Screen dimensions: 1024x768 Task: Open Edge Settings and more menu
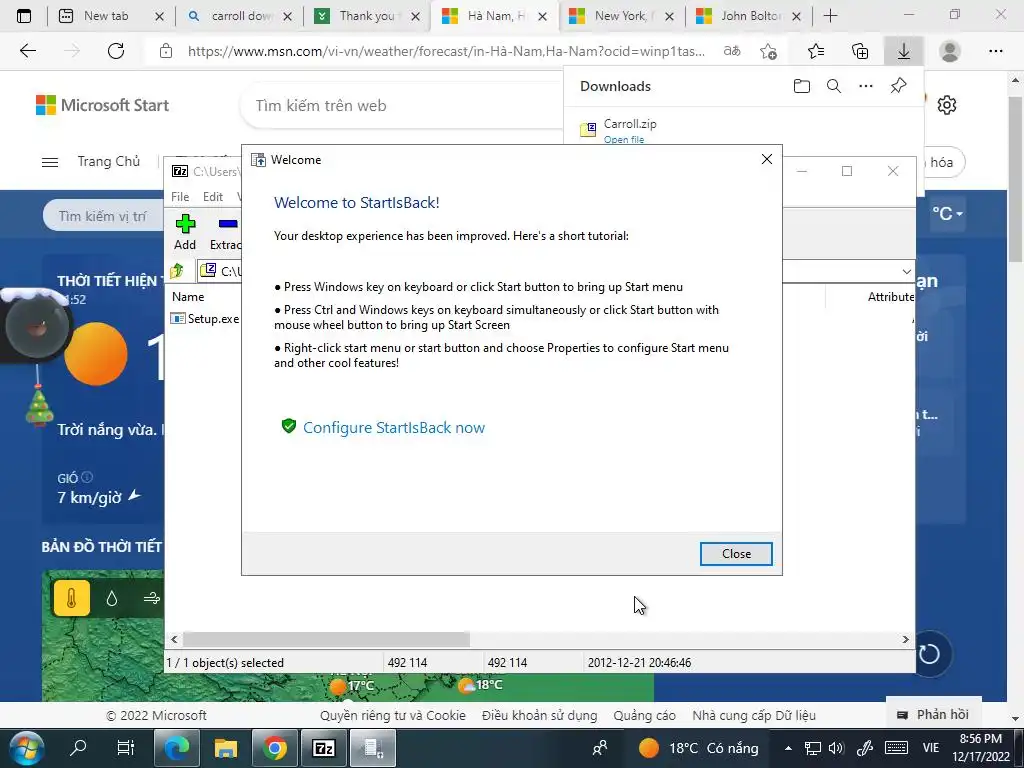[995, 51]
